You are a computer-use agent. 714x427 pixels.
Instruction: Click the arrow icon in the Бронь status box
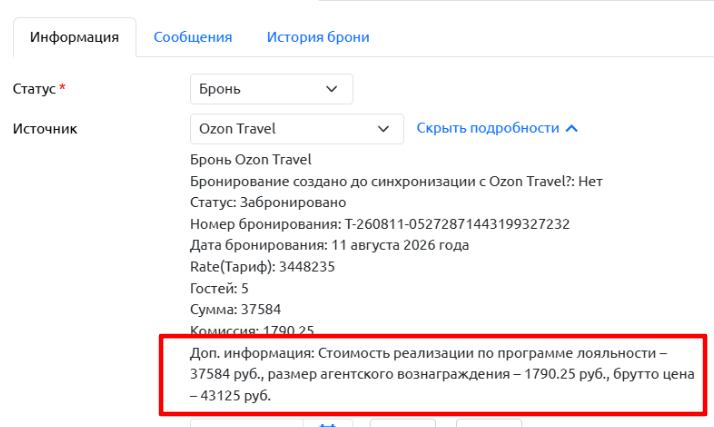pos(332,89)
